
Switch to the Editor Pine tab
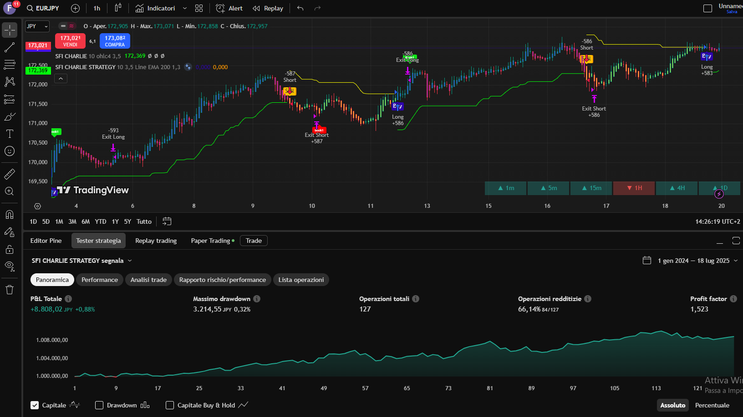(46, 241)
